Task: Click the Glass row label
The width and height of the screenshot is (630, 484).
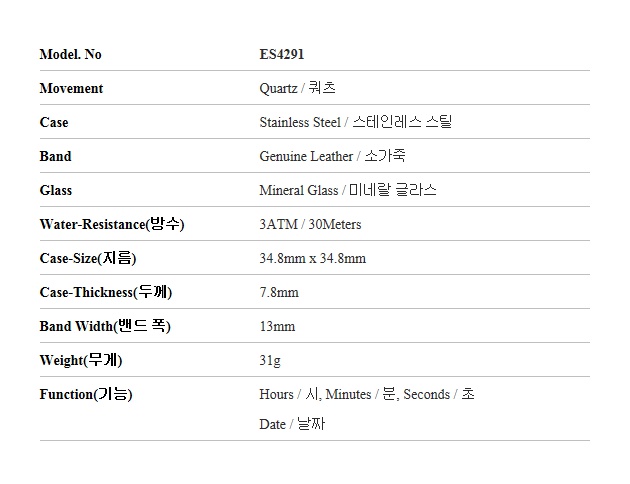Action: coord(56,190)
